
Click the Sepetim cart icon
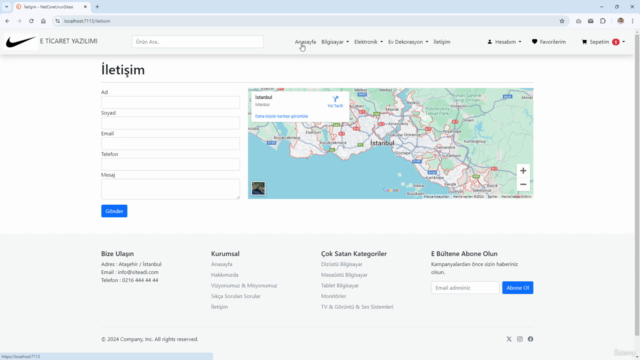(x=584, y=42)
